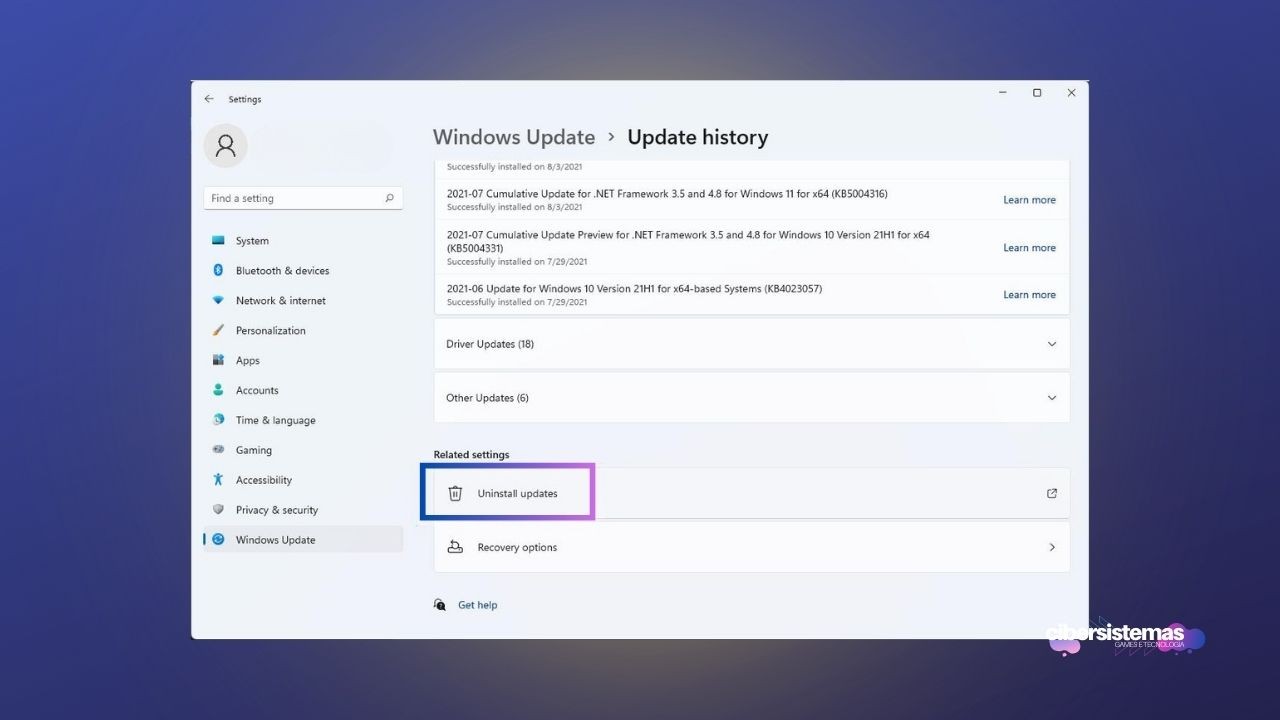Maximize the Settings window
The width and height of the screenshot is (1280, 720).
(1037, 93)
